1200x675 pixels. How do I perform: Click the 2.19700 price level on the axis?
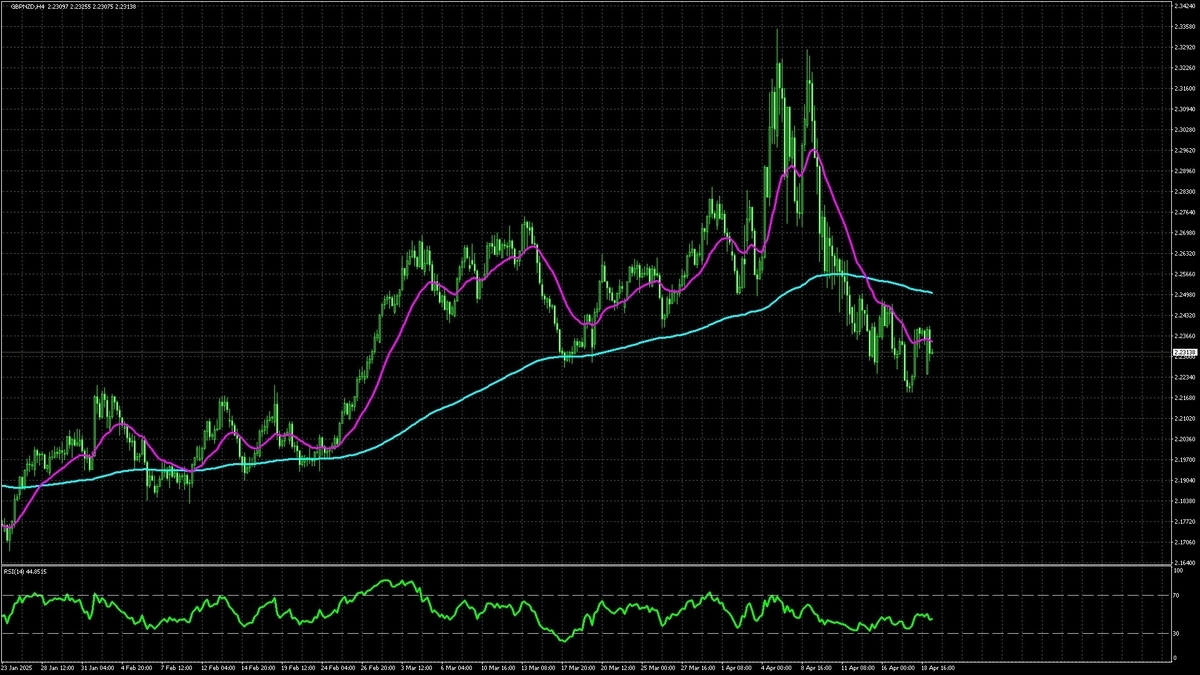[x=1184, y=460]
